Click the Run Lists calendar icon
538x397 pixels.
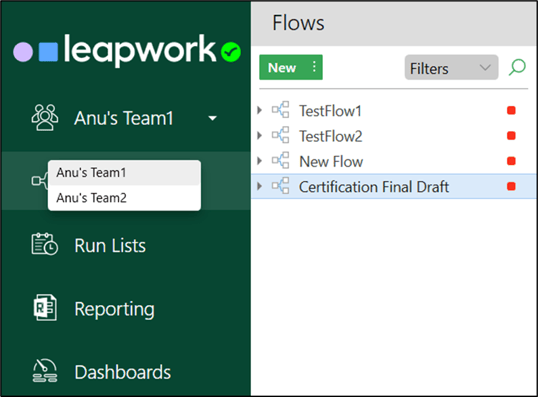pyautogui.click(x=45, y=244)
